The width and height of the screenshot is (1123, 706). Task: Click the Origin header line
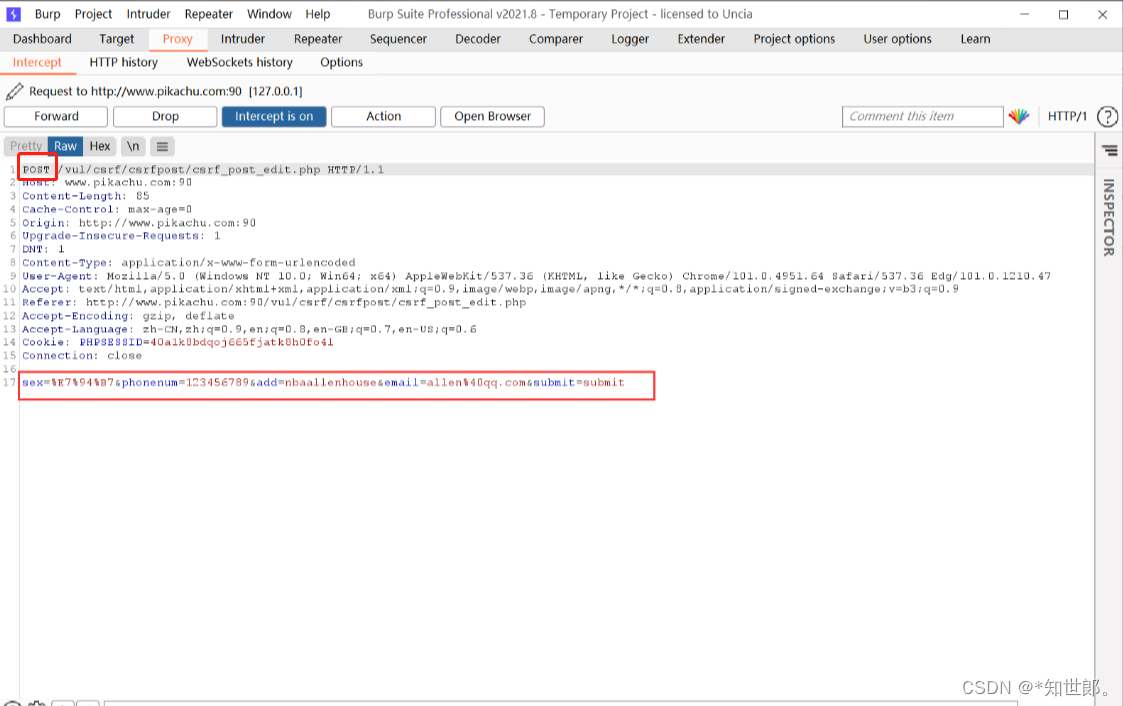139,223
